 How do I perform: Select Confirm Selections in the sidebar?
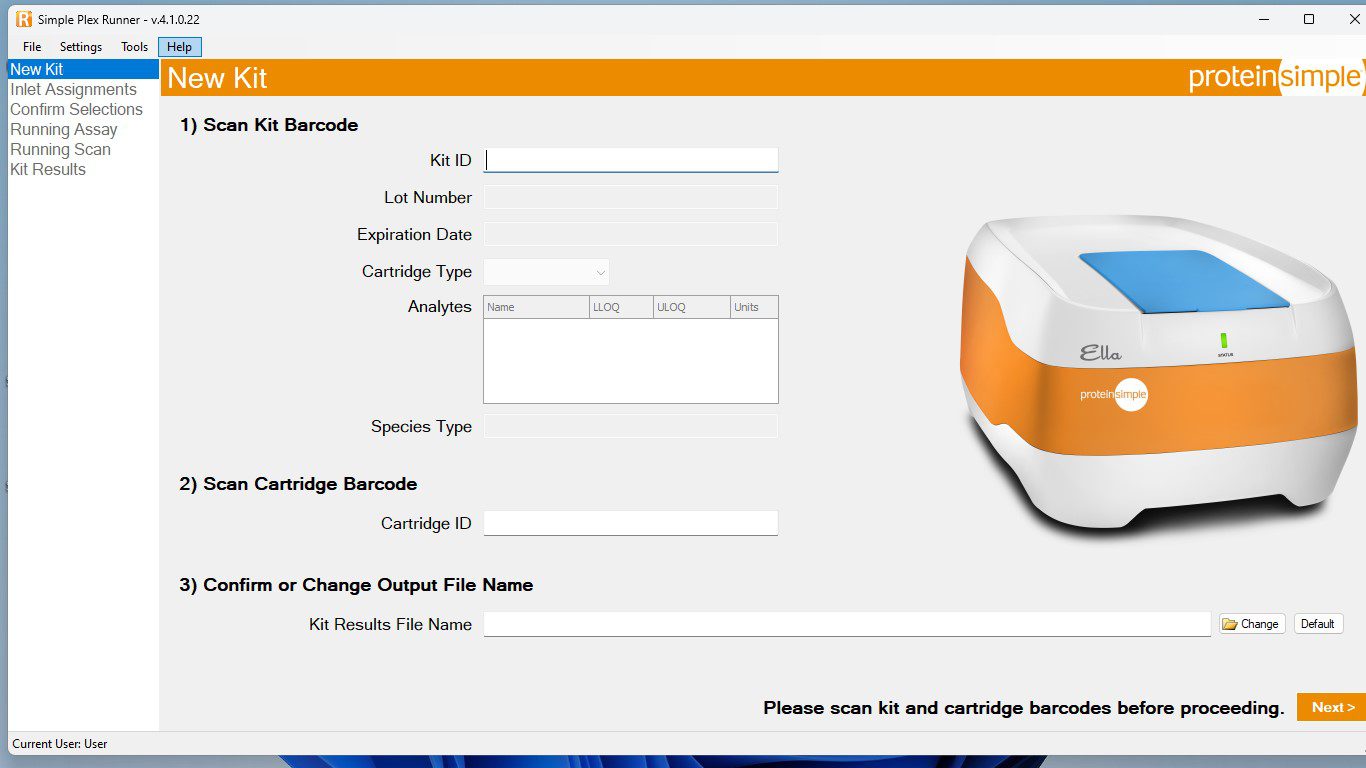(76, 109)
